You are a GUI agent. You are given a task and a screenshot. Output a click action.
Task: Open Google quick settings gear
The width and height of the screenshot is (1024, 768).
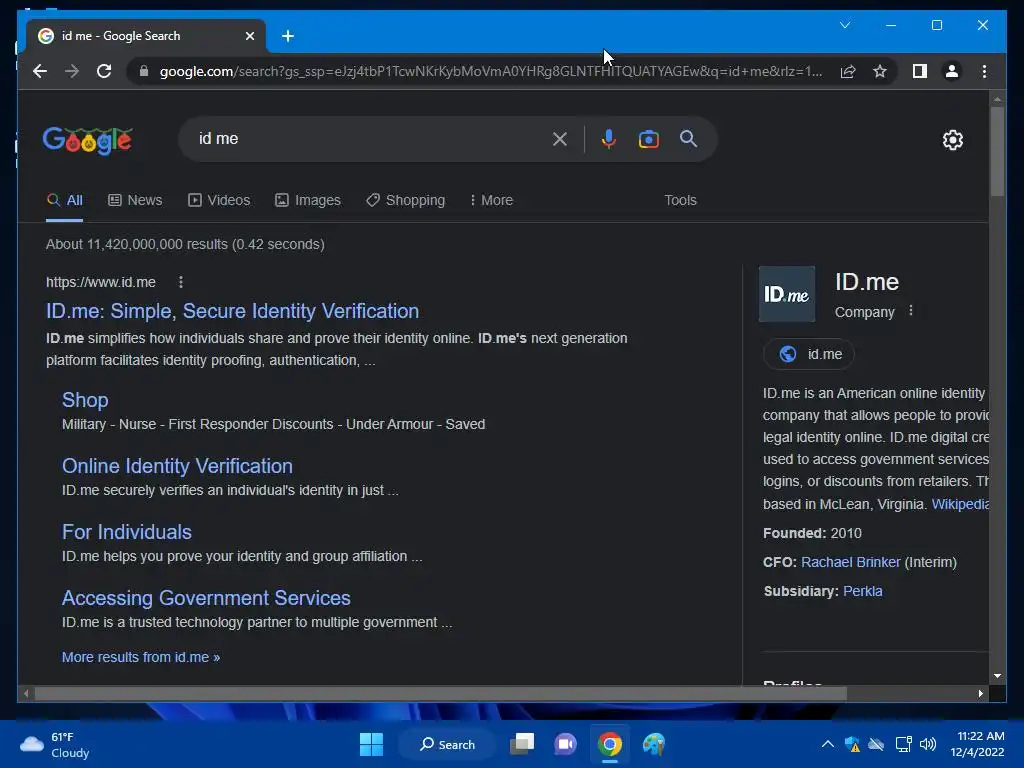coord(953,140)
